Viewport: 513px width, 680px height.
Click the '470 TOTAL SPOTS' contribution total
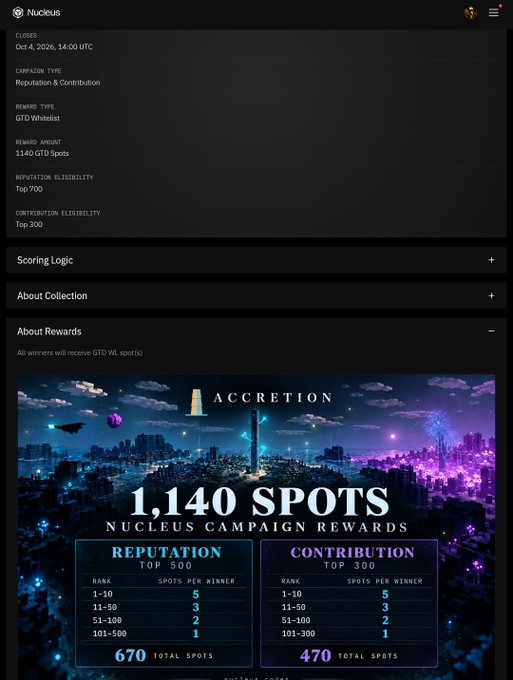[x=349, y=655]
